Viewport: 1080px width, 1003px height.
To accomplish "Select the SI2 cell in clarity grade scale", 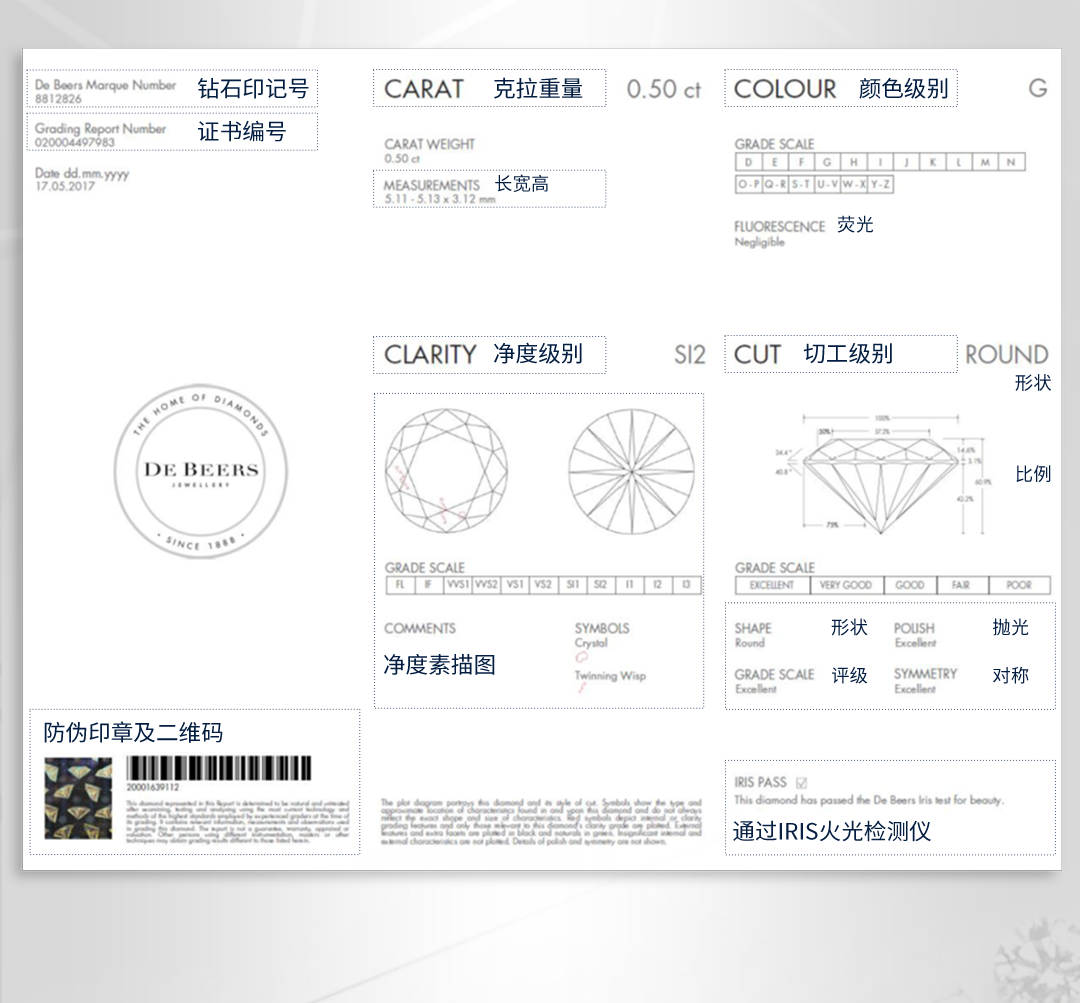I will [601, 584].
